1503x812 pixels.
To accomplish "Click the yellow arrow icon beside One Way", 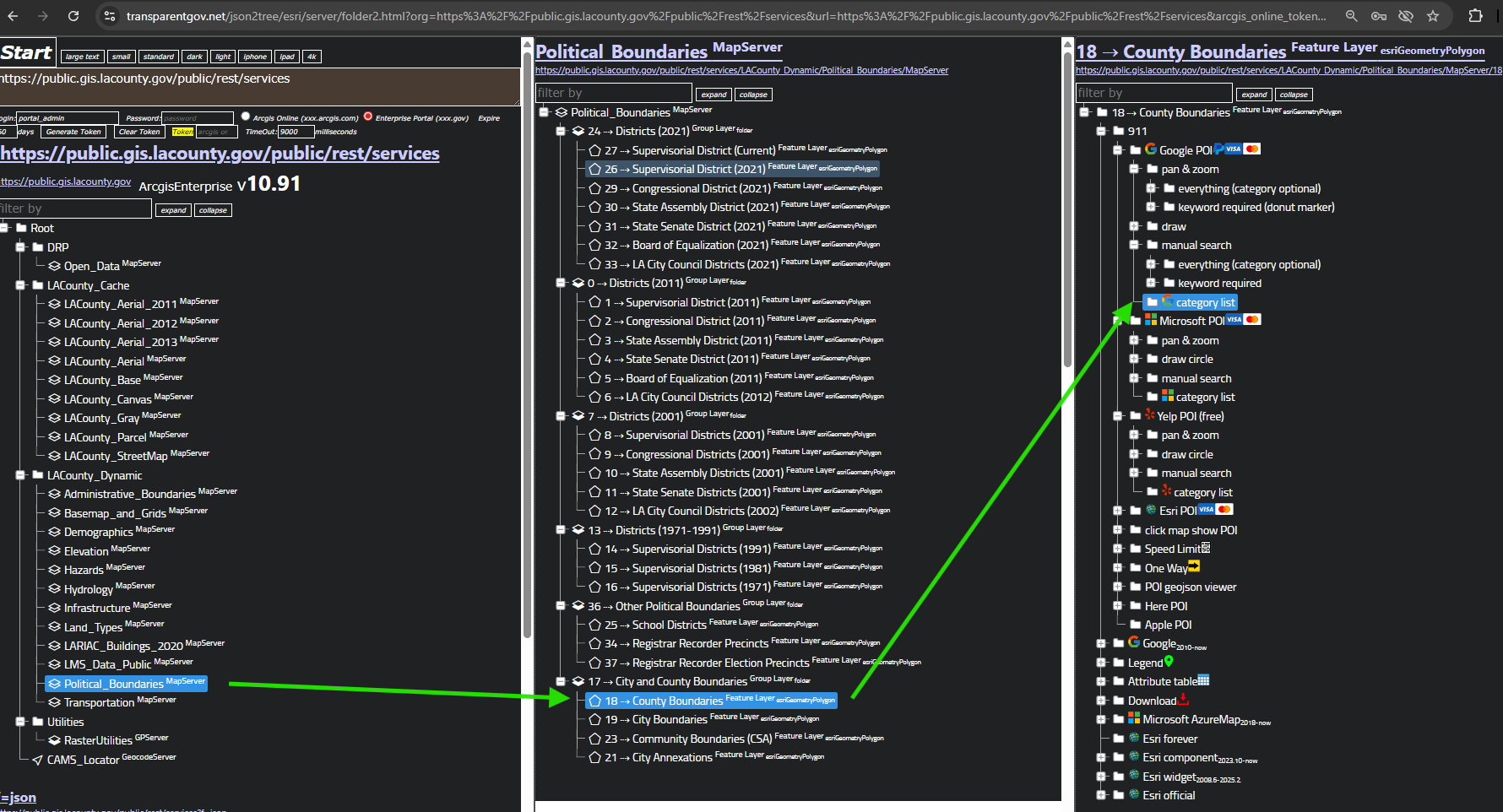I will pos(1194,566).
